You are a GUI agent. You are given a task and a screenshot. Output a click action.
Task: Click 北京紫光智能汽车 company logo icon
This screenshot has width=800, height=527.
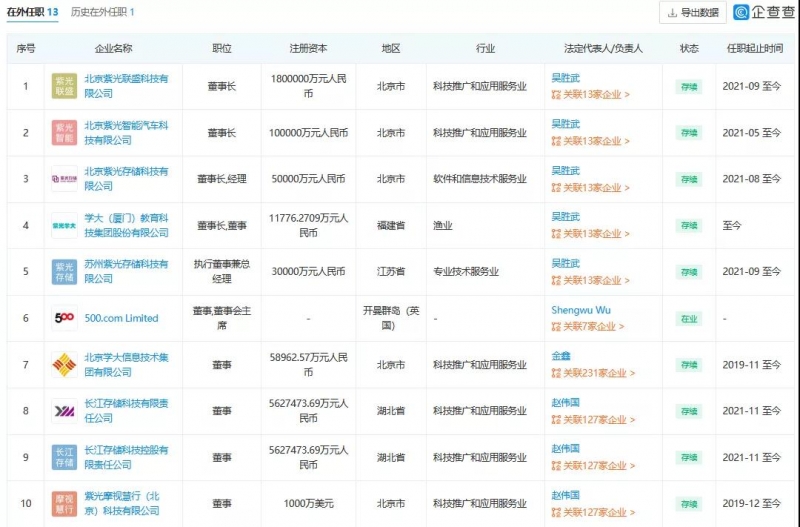point(64,133)
